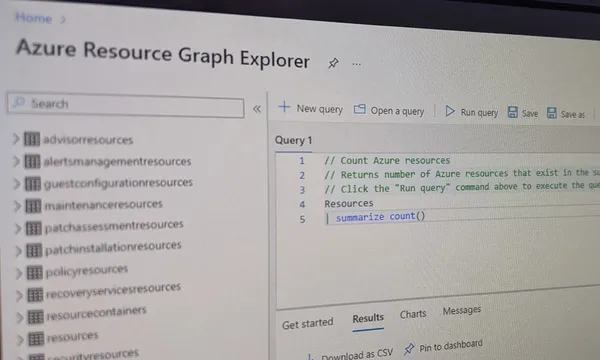Expand the patchassessmentresources tree node
Viewport: 600px width, 360px height.
(x=18, y=229)
